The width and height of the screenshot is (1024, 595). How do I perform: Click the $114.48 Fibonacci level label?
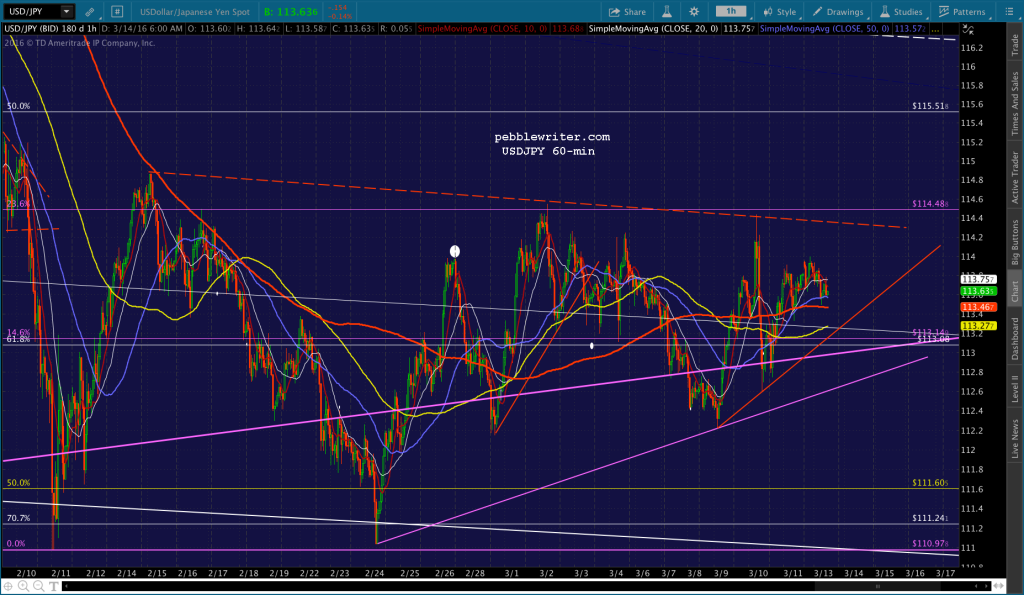(930, 204)
